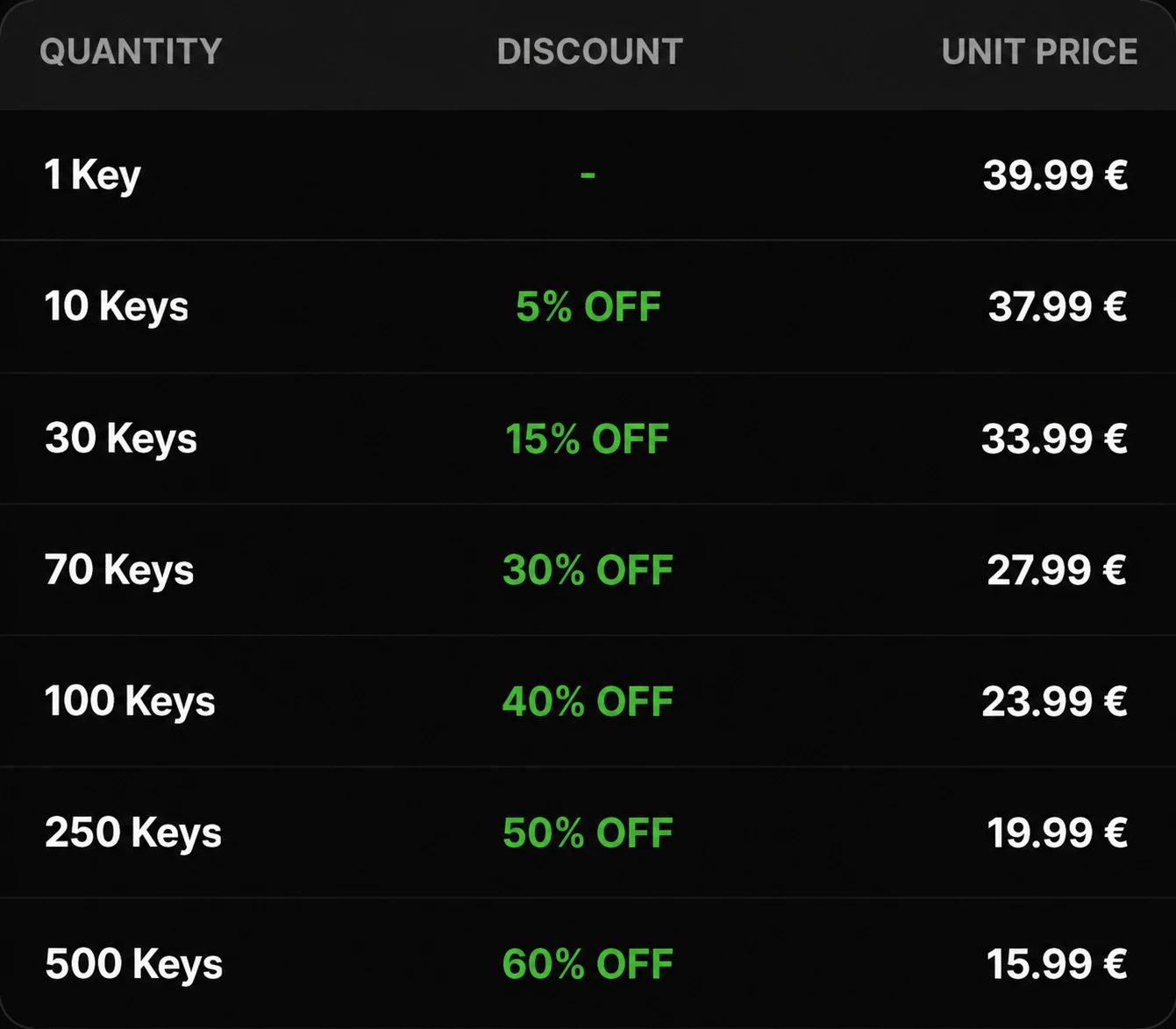Click the 40% OFF discount label
This screenshot has width=1176, height=1029.
point(588,702)
